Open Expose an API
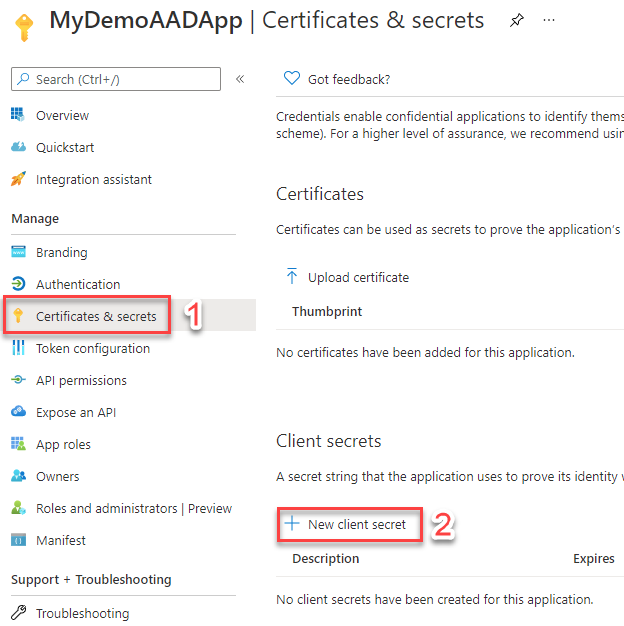The width and height of the screenshot is (624, 626). click(x=76, y=412)
